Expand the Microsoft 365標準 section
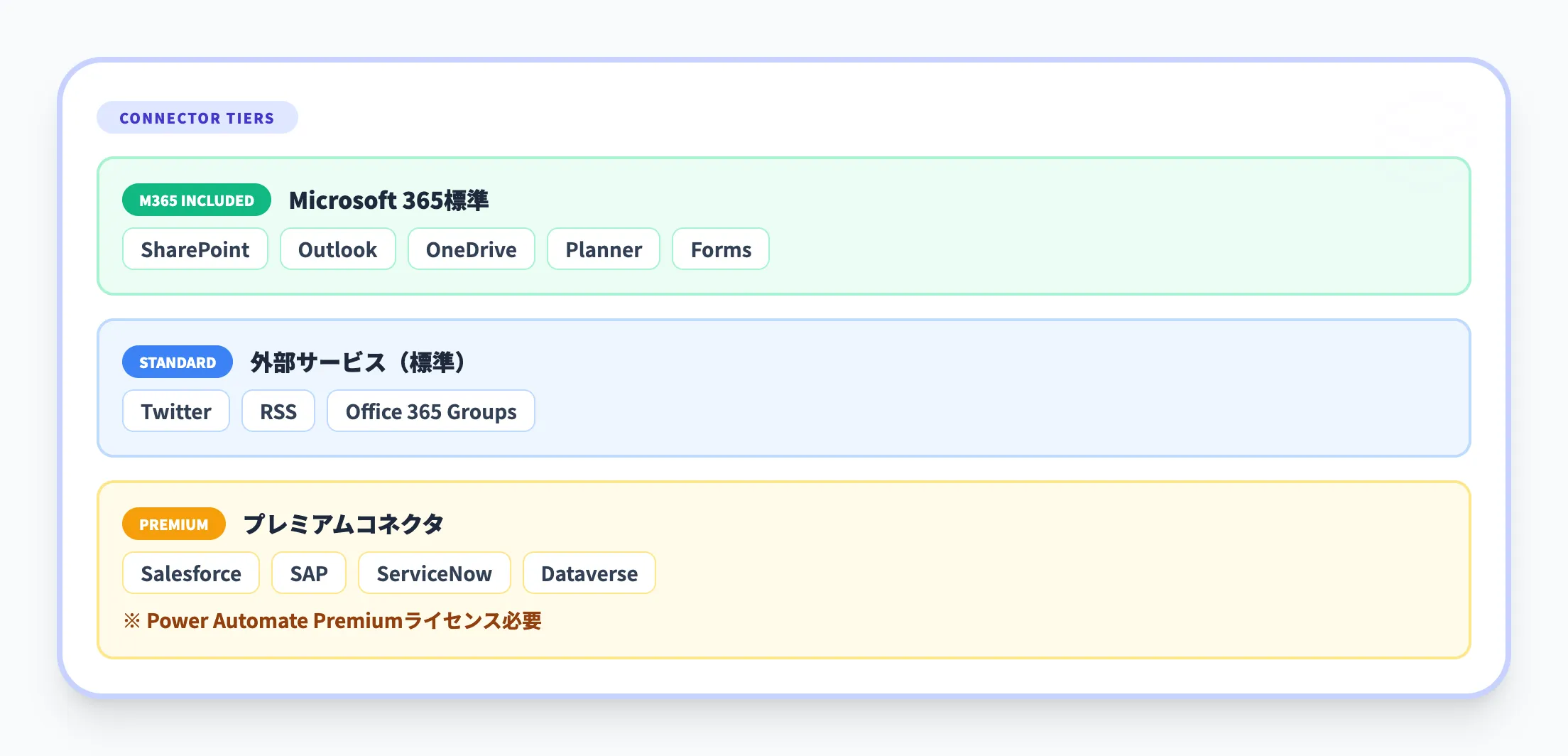Image resolution: width=1568 pixels, height=756 pixels. click(x=390, y=200)
